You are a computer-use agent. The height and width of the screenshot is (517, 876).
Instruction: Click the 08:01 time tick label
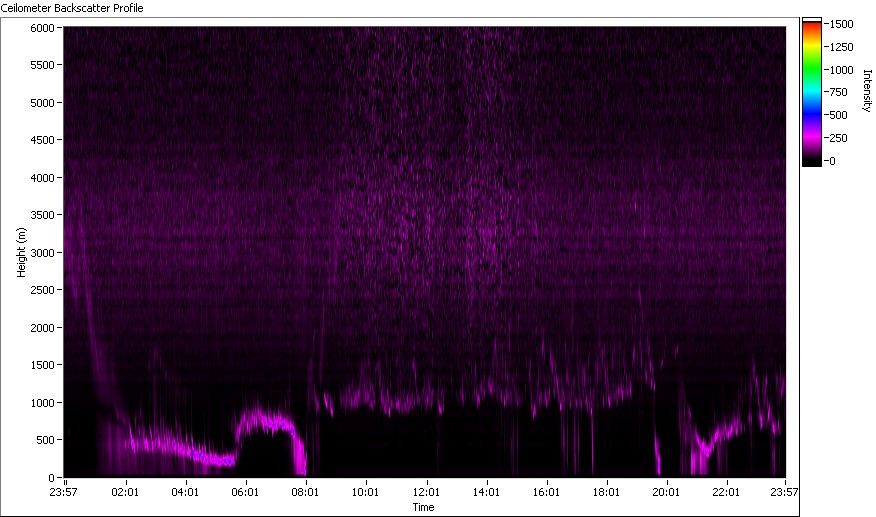[x=305, y=492]
